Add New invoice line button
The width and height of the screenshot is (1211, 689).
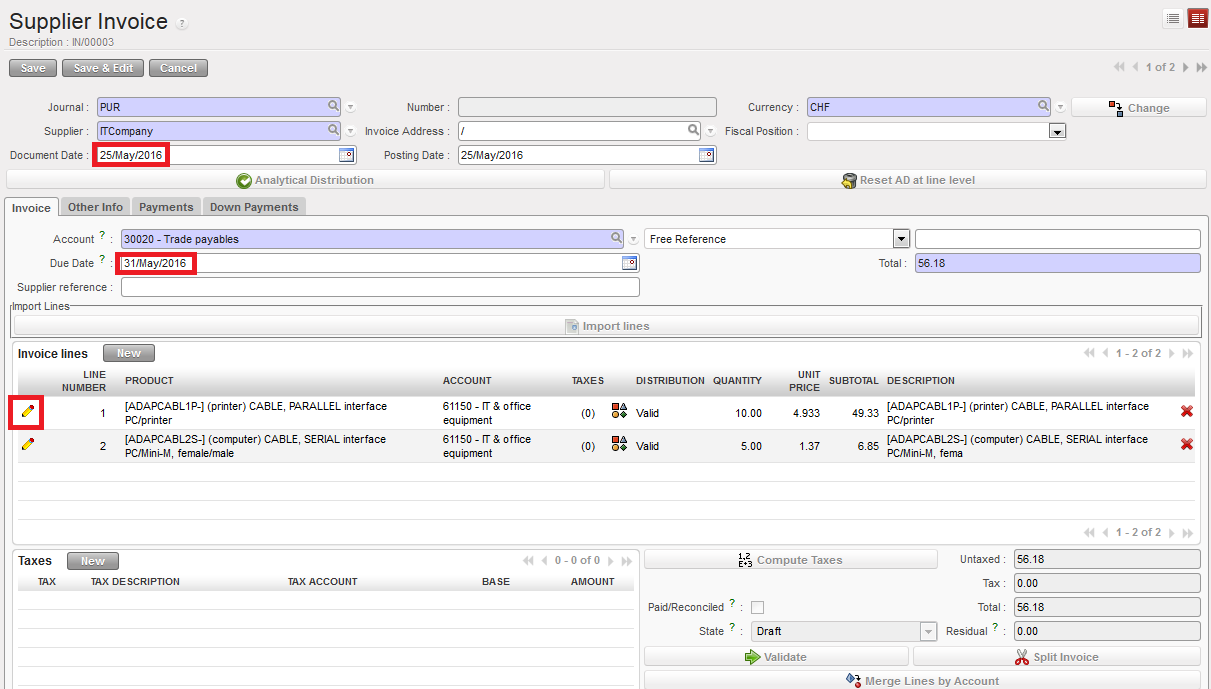[128, 353]
